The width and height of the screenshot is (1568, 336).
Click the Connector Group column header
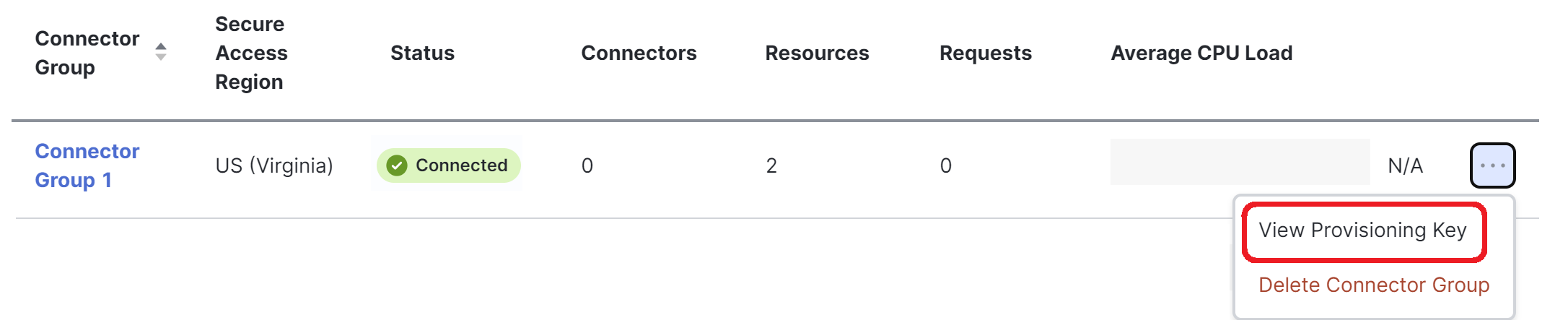(87, 53)
